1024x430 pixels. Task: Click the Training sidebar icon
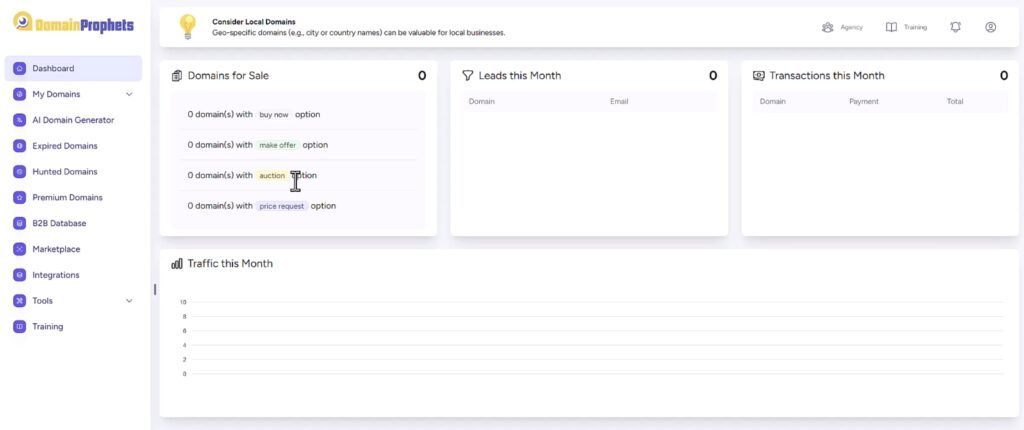20,326
